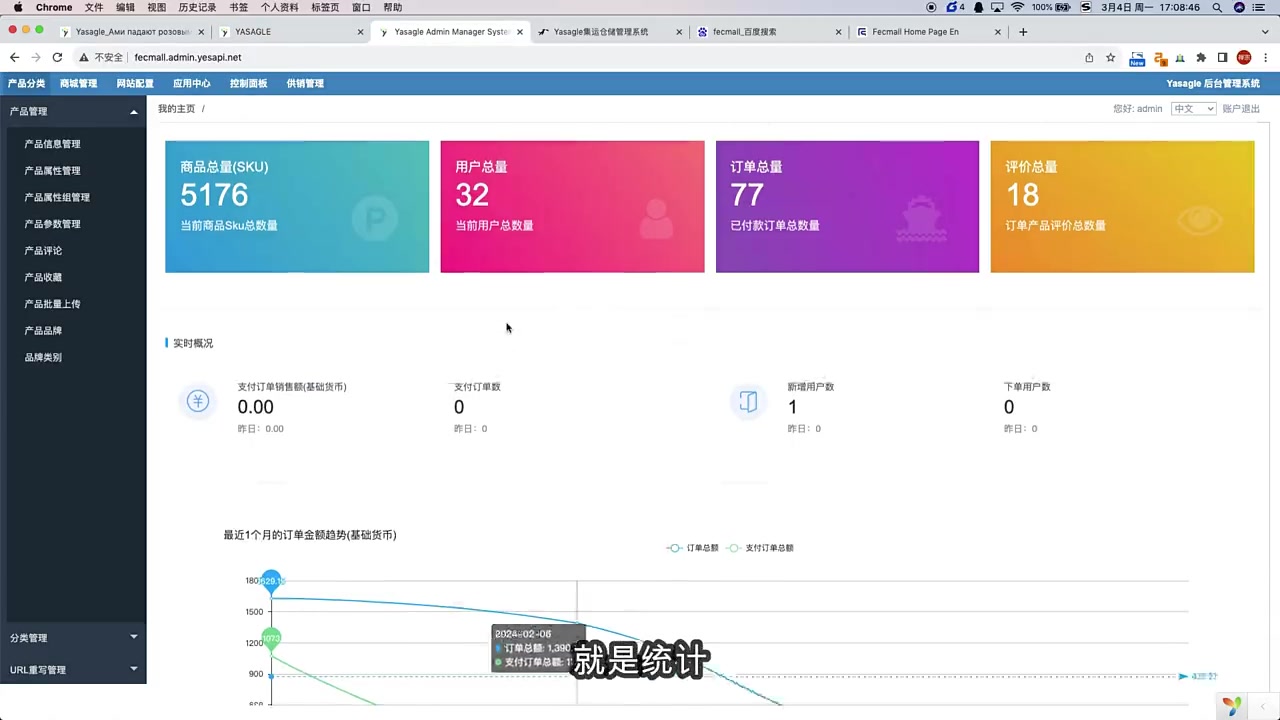Click the QQ penguin menu bar icon
The height and width of the screenshot is (720, 1280).
(978, 7)
